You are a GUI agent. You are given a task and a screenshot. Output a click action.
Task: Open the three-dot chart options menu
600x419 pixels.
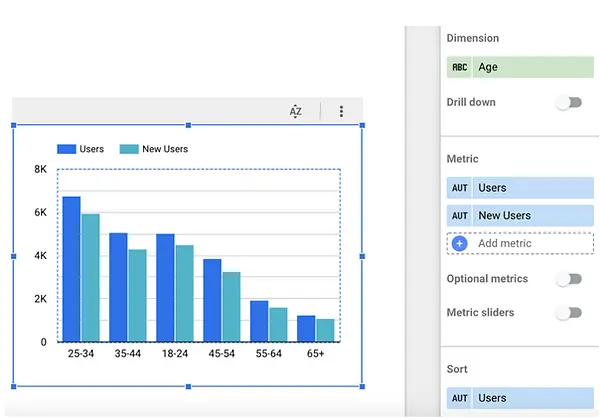click(341, 111)
